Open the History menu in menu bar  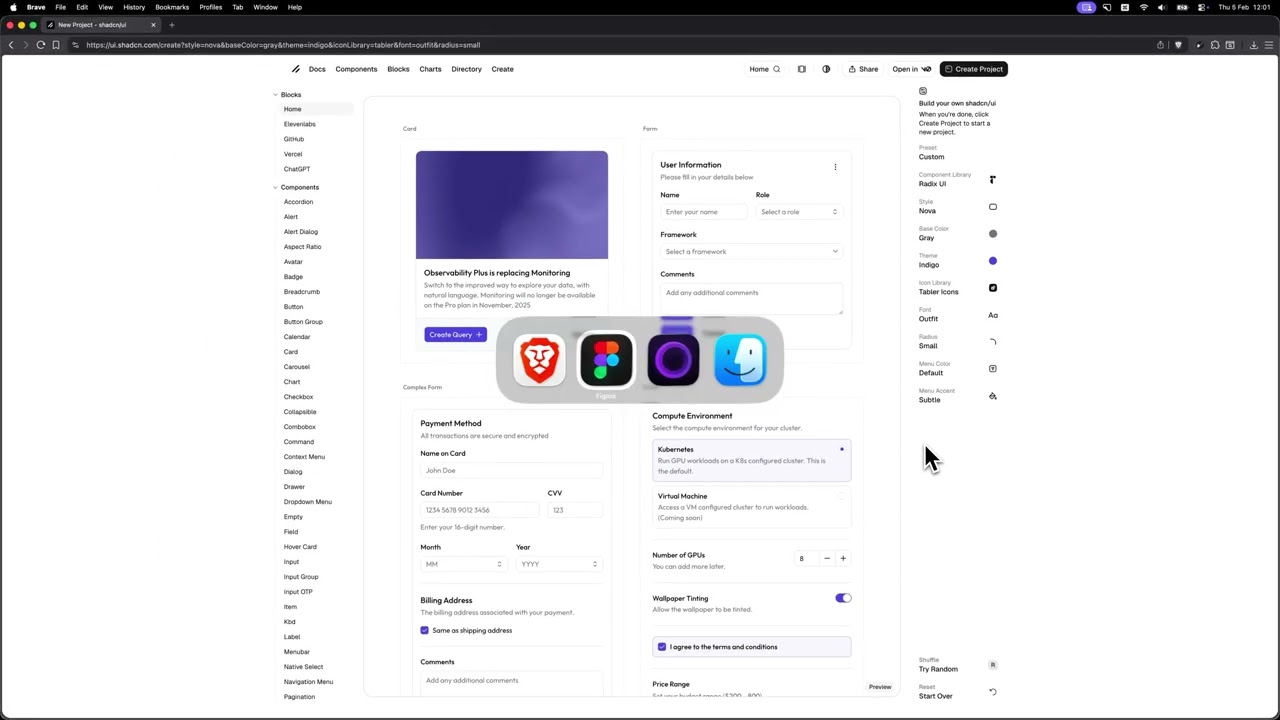(x=134, y=7)
